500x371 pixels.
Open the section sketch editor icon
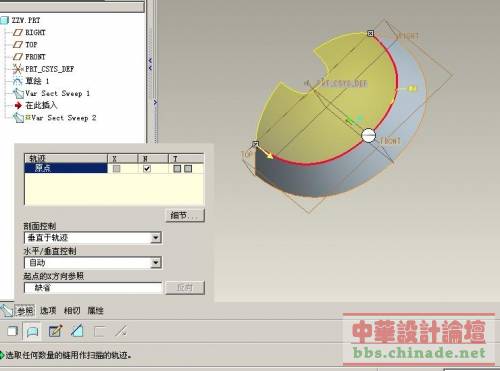(x=55, y=331)
